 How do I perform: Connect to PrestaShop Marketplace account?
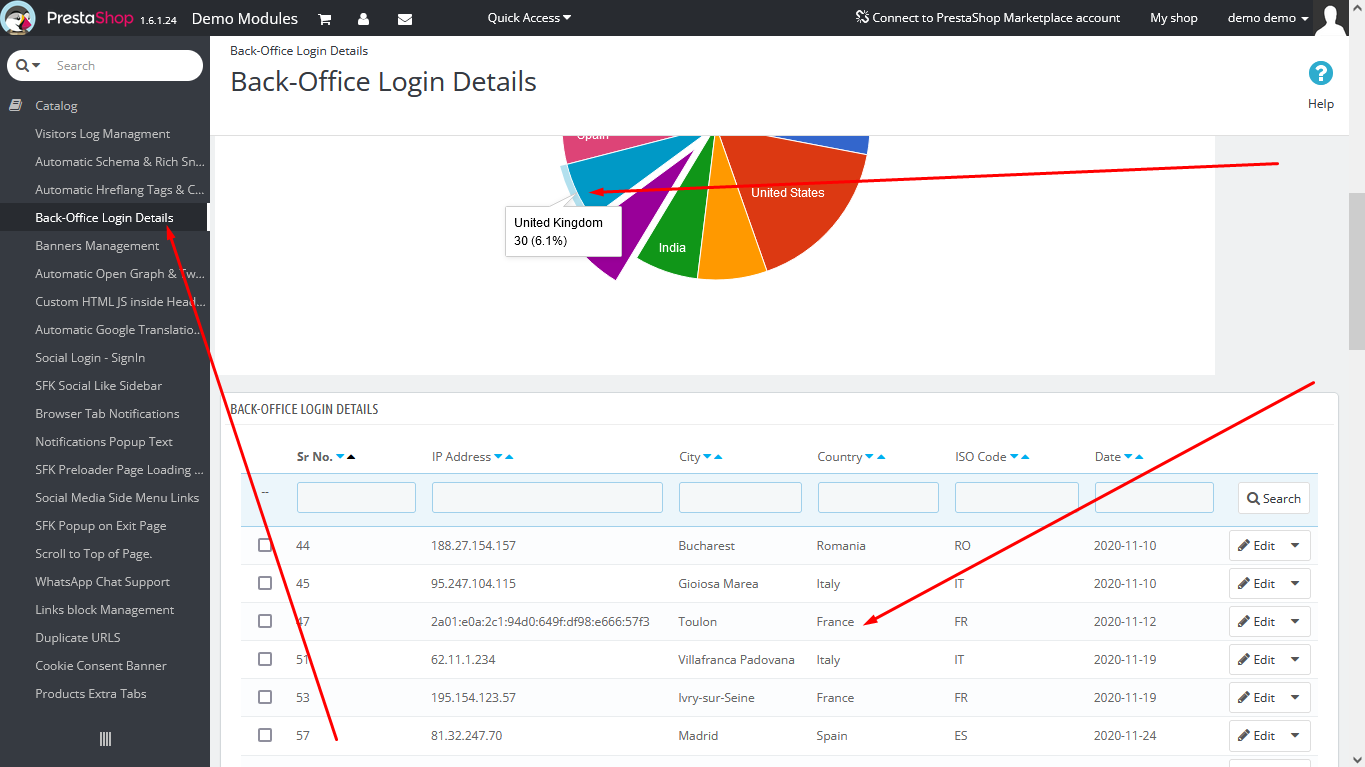(x=988, y=18)
